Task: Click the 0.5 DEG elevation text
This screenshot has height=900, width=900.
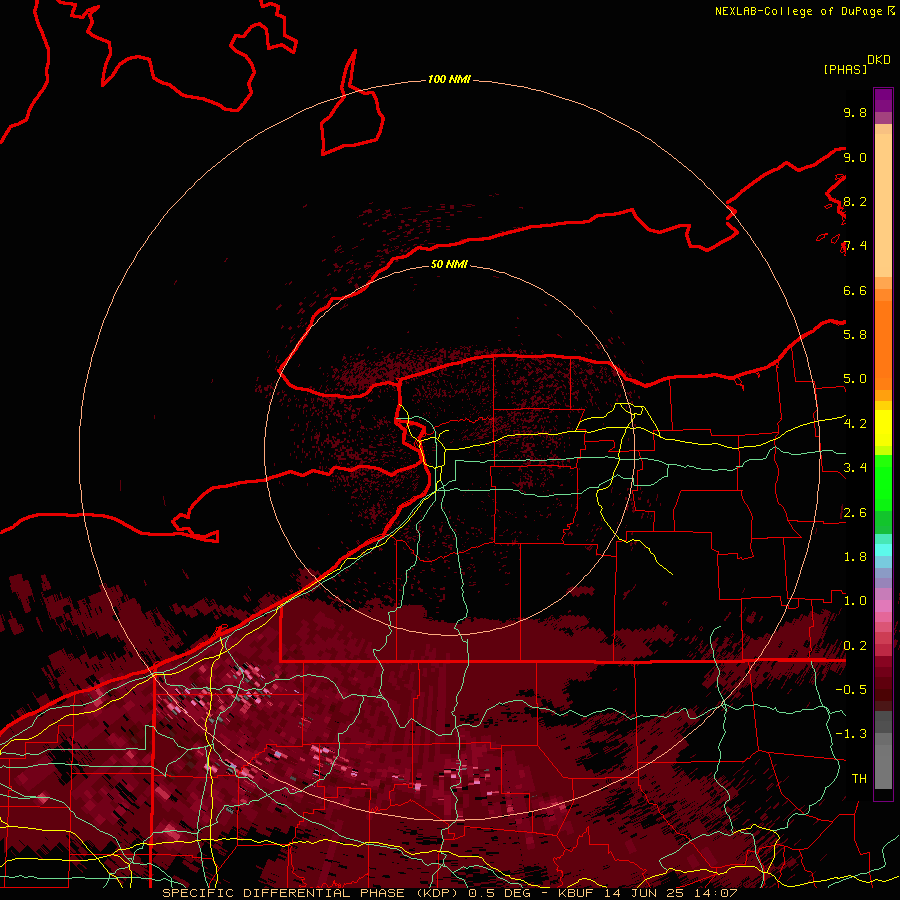Action: click(499, 893)
